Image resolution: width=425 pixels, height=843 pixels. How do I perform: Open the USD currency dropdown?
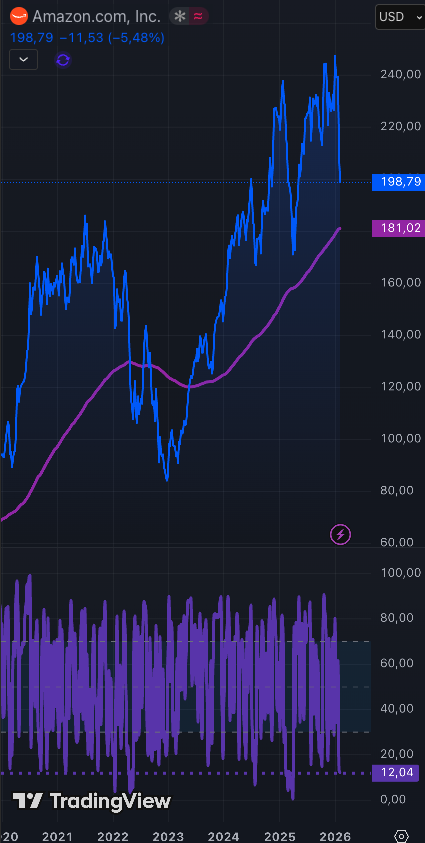pos(400,17)
